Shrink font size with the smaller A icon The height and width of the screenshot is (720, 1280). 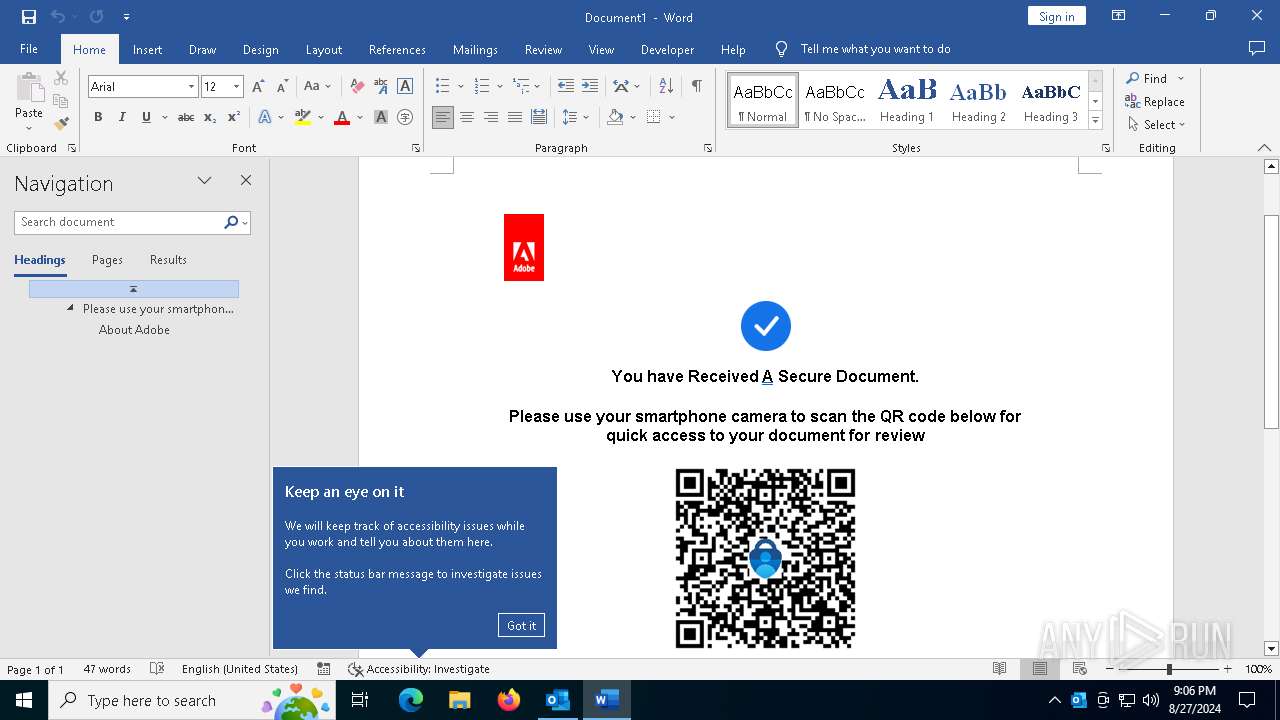282,86
